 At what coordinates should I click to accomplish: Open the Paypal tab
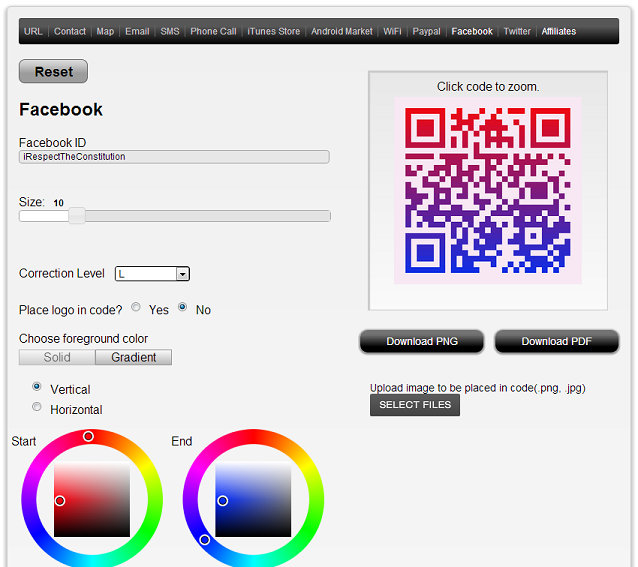426,31
